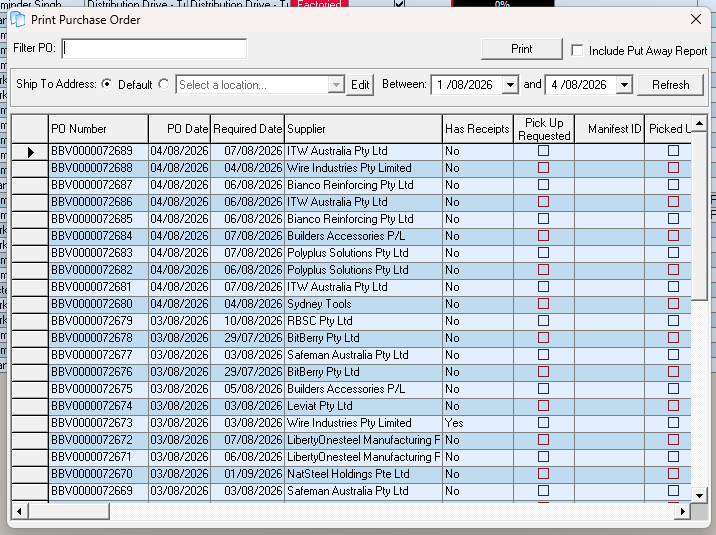Click supplier RBSC Pty Ltd cell
The image size is (716, 535).
coord(363,321)
